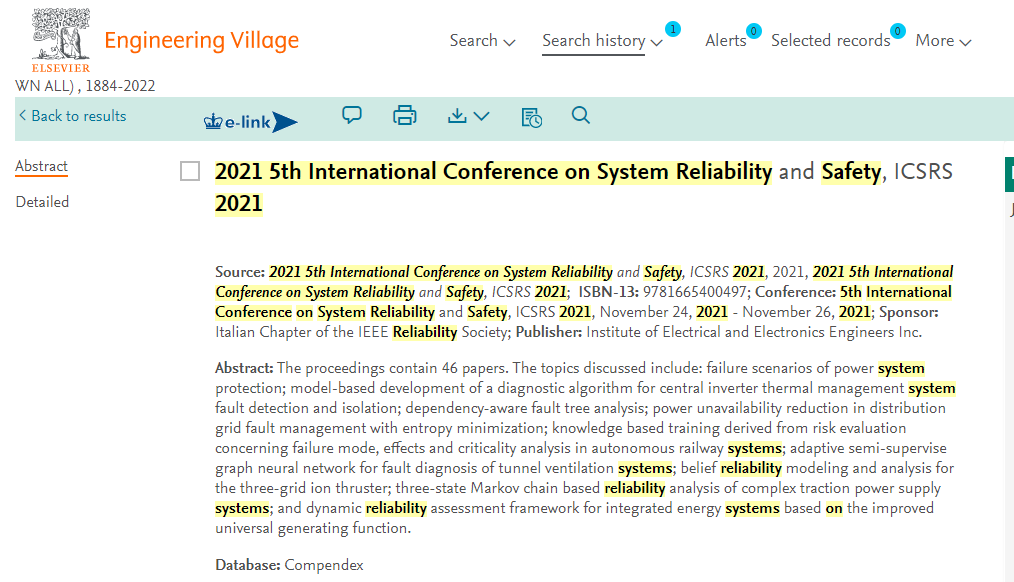Click the record title ICSRS 2021
Image resolution: width=1014 pixels, height=582 pixels.
pyautogui.click(x=583, y=188)
